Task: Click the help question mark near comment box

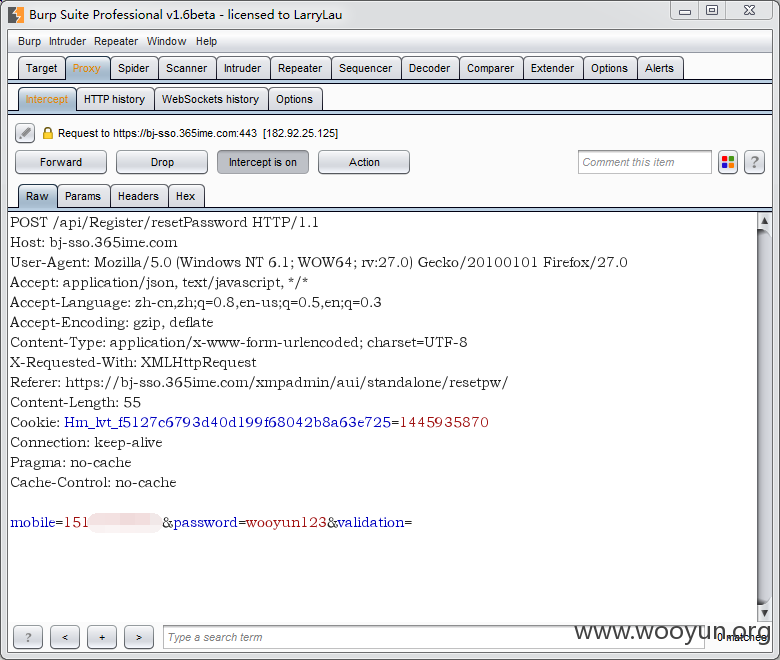Action: 754,162
